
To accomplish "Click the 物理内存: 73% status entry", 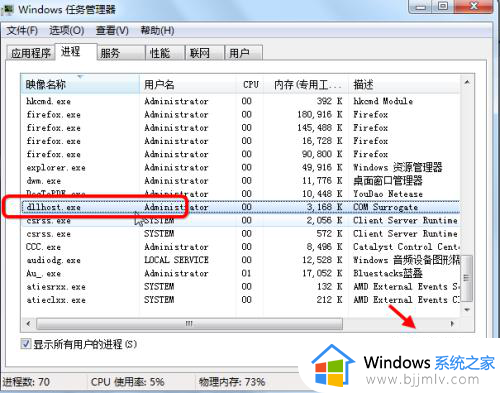I will click(x=232, y=382).
